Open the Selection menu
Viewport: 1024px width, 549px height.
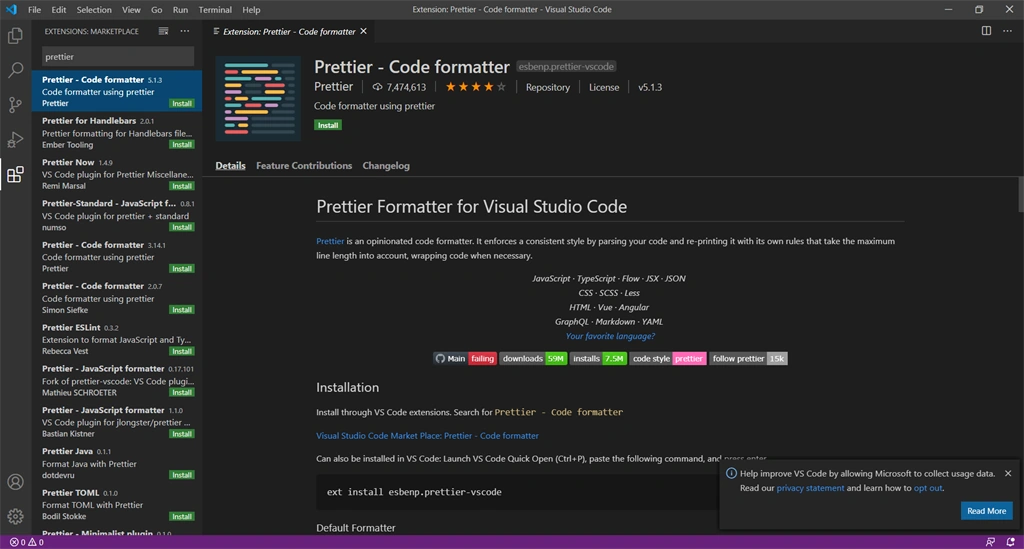point(94,10)
